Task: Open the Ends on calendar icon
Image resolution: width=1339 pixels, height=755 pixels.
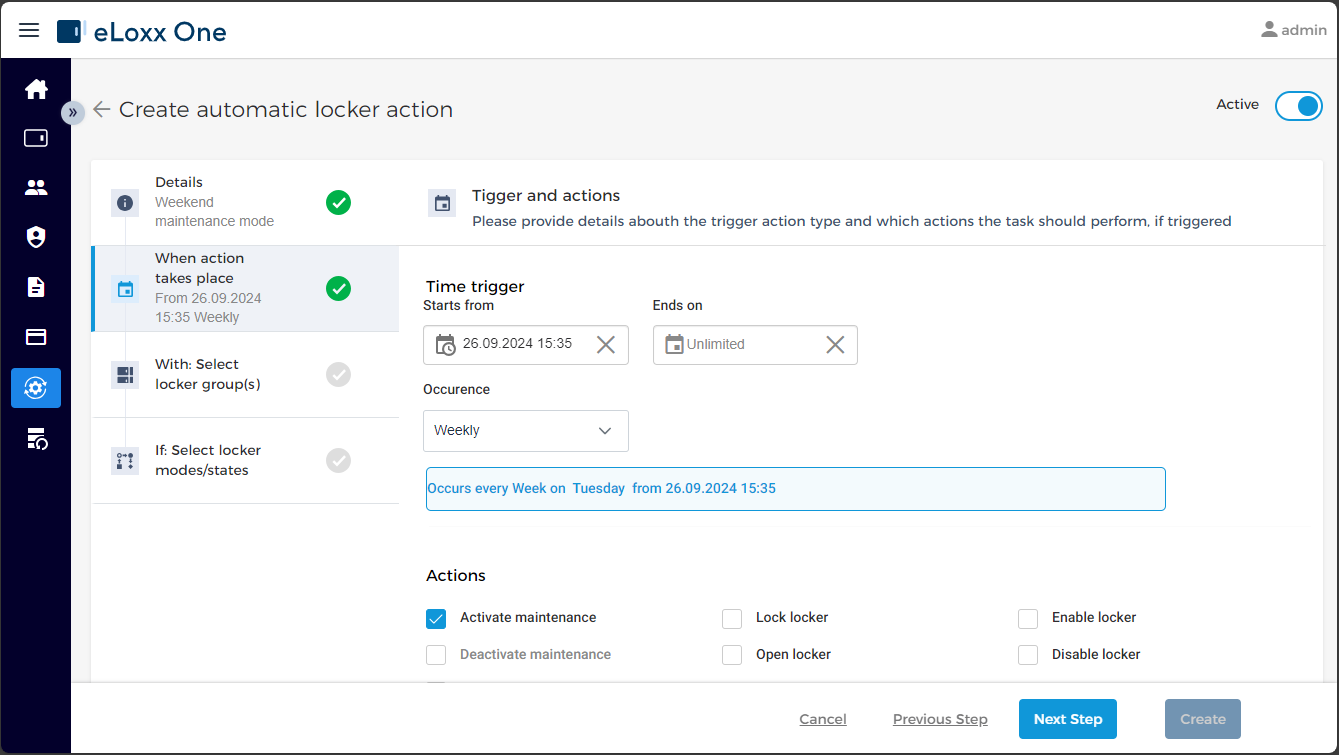Action: (x=674, y=344)
